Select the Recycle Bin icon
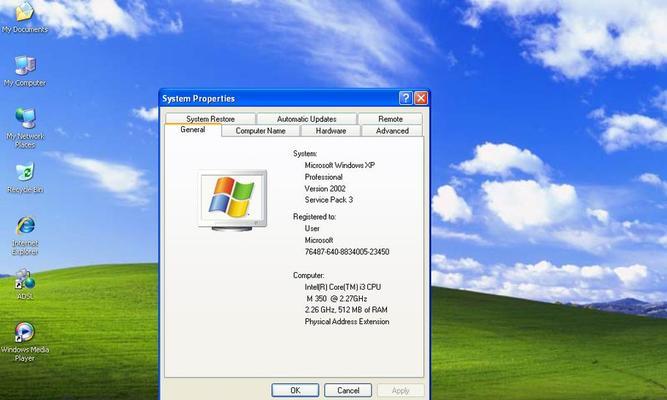667x400 pixels. 25,178
